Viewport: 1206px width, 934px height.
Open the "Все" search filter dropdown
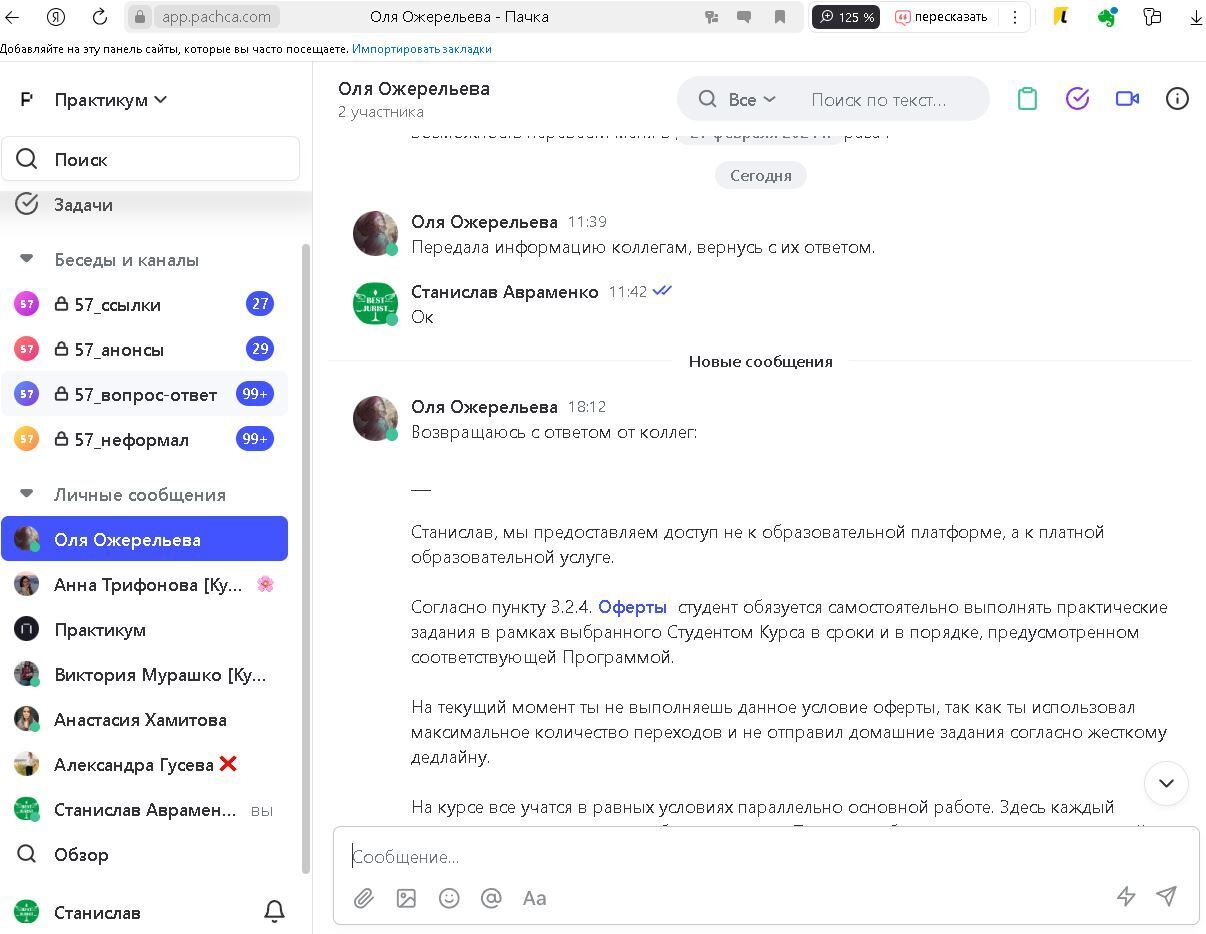[x=751, y=99]
